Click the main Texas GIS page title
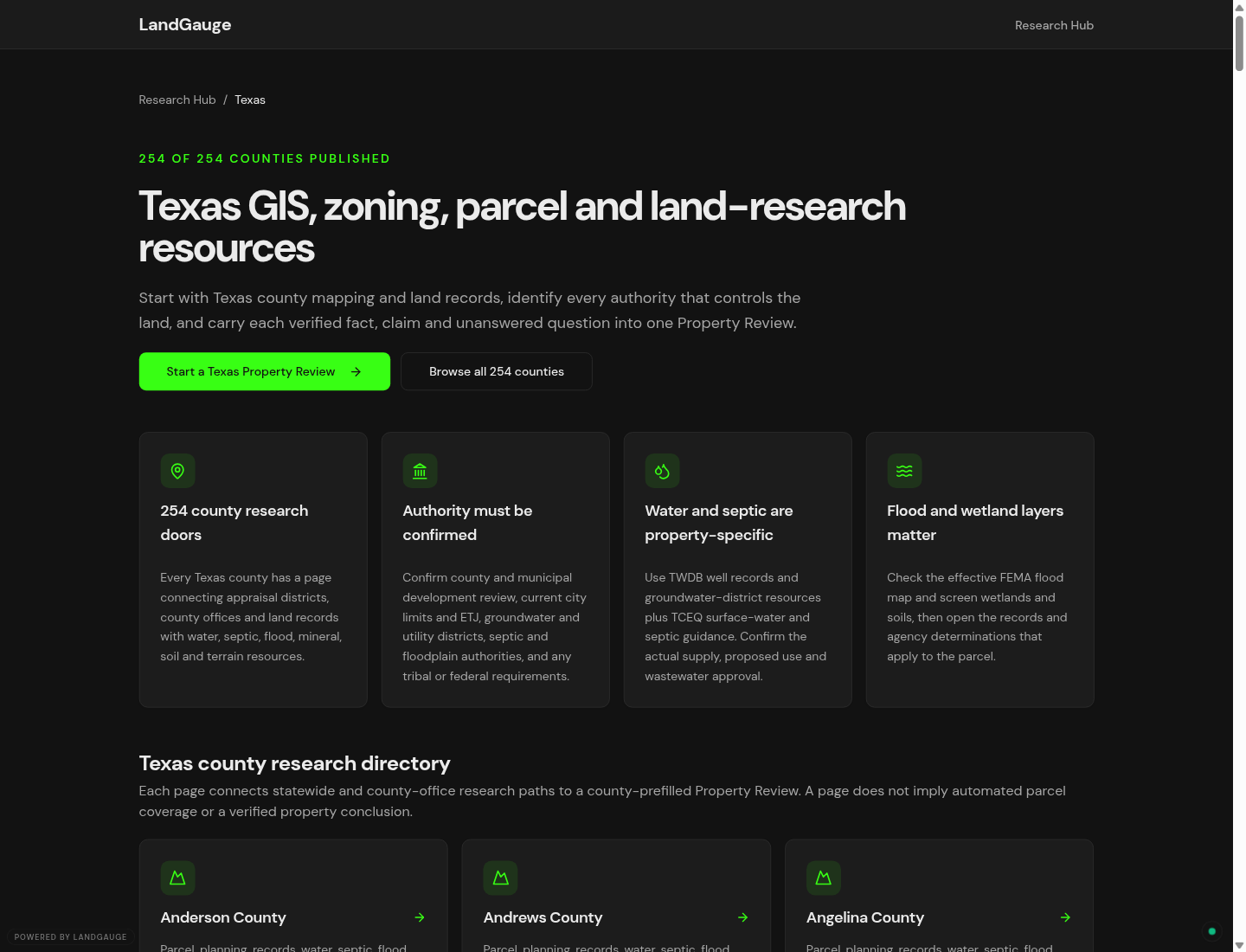This screenshot has height=952, width=1246. [x=523, y=227]
